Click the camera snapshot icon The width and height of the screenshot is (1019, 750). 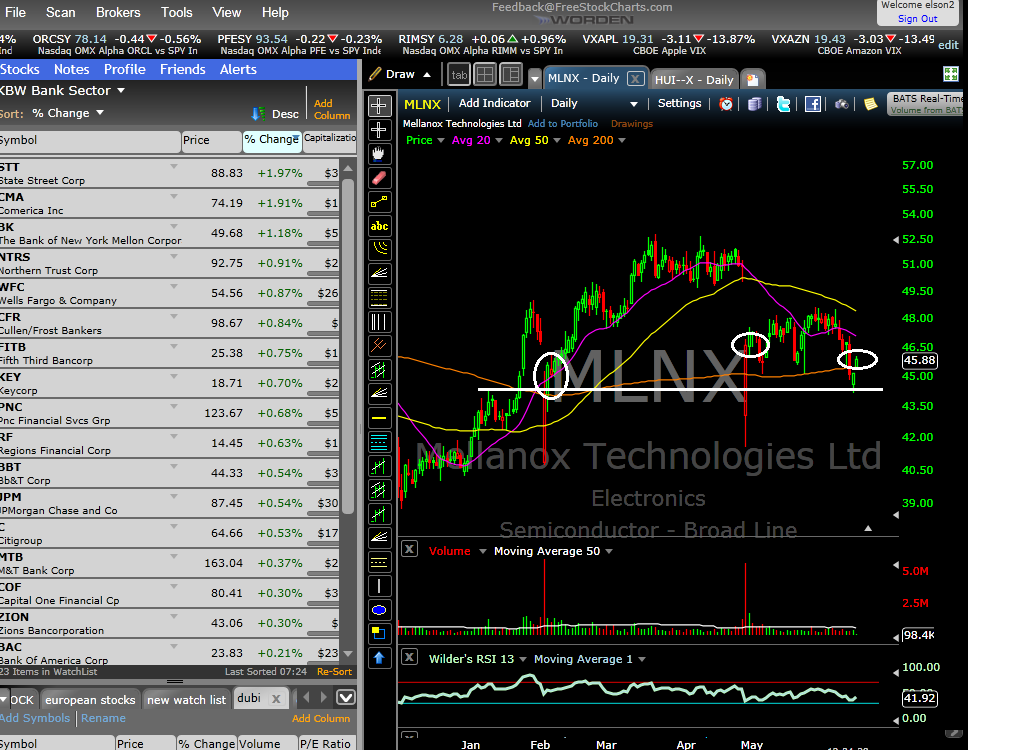click(842, 104)
